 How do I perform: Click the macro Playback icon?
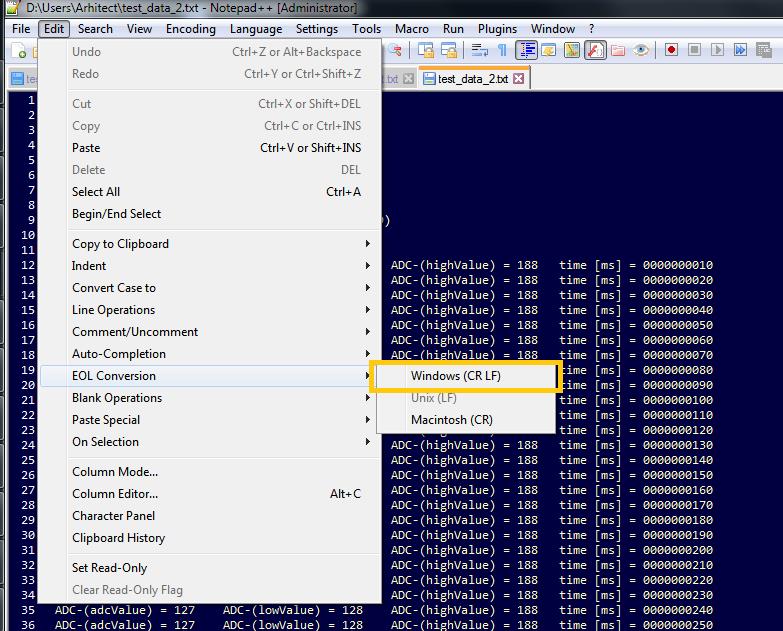(717, 50)
